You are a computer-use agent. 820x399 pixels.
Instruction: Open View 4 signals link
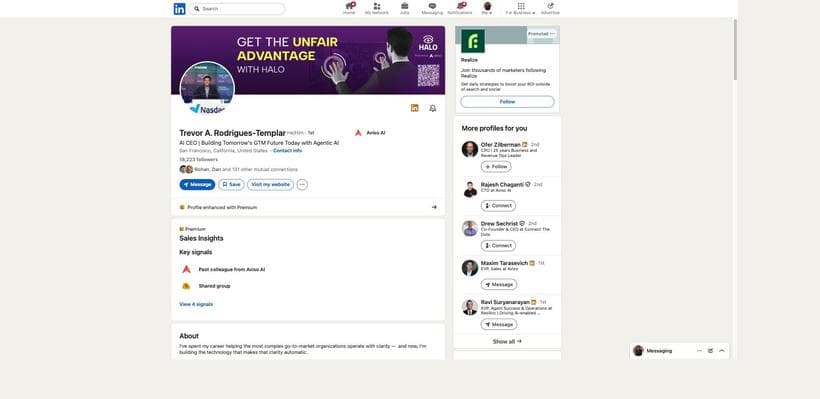[x=196, y=304]
